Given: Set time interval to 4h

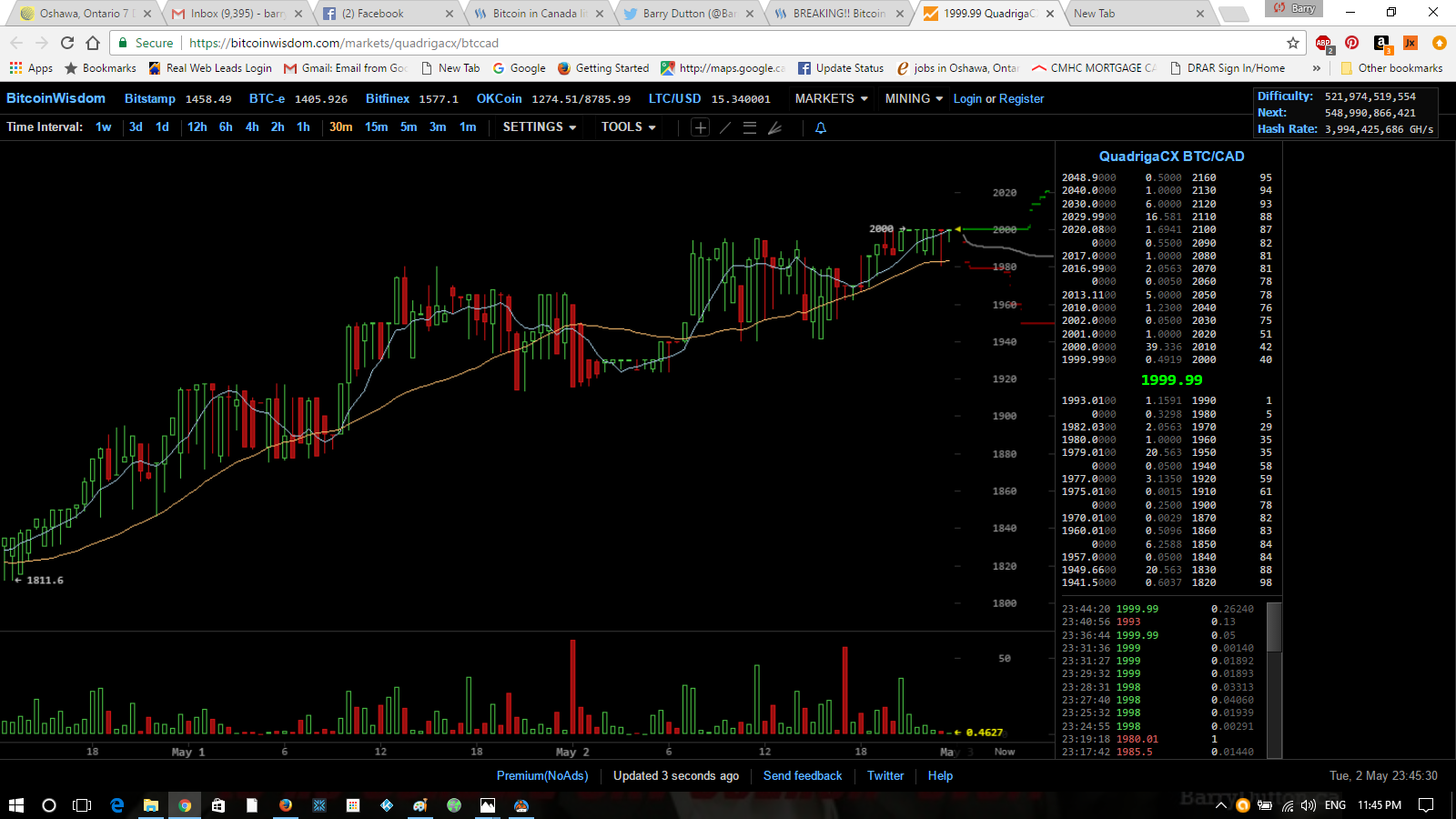Looking at the screenshot, I should [252, 127].
